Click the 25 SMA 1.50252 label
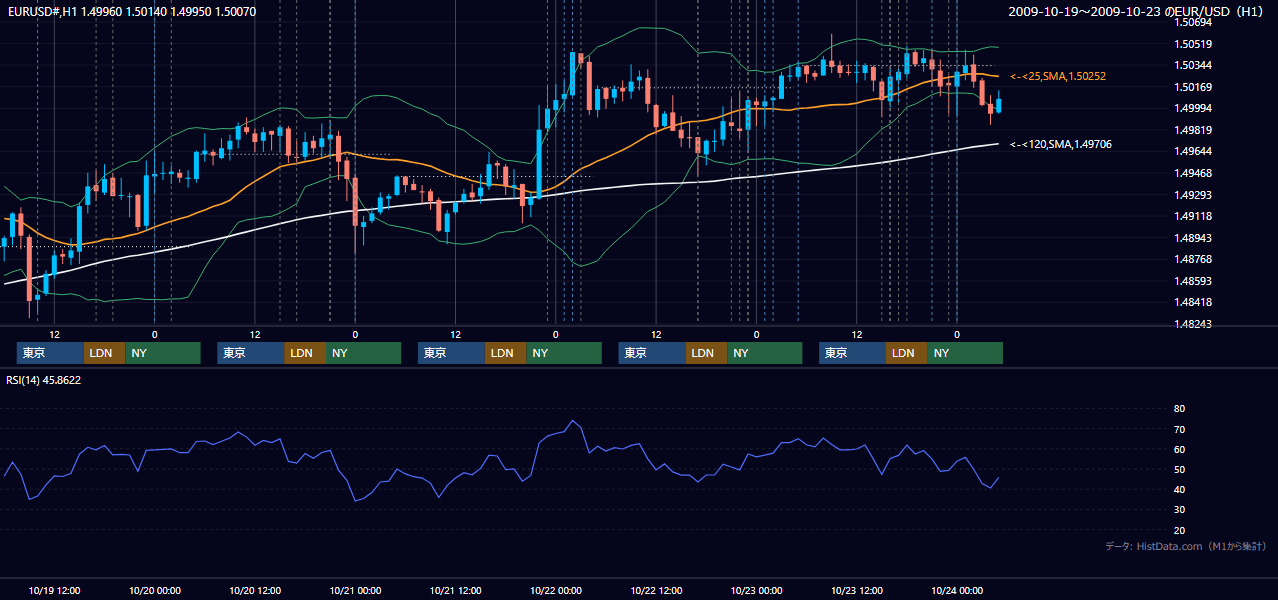The width and height of the screenshot is (1278, 600). pyautogui.click(x=1058, y=76)
